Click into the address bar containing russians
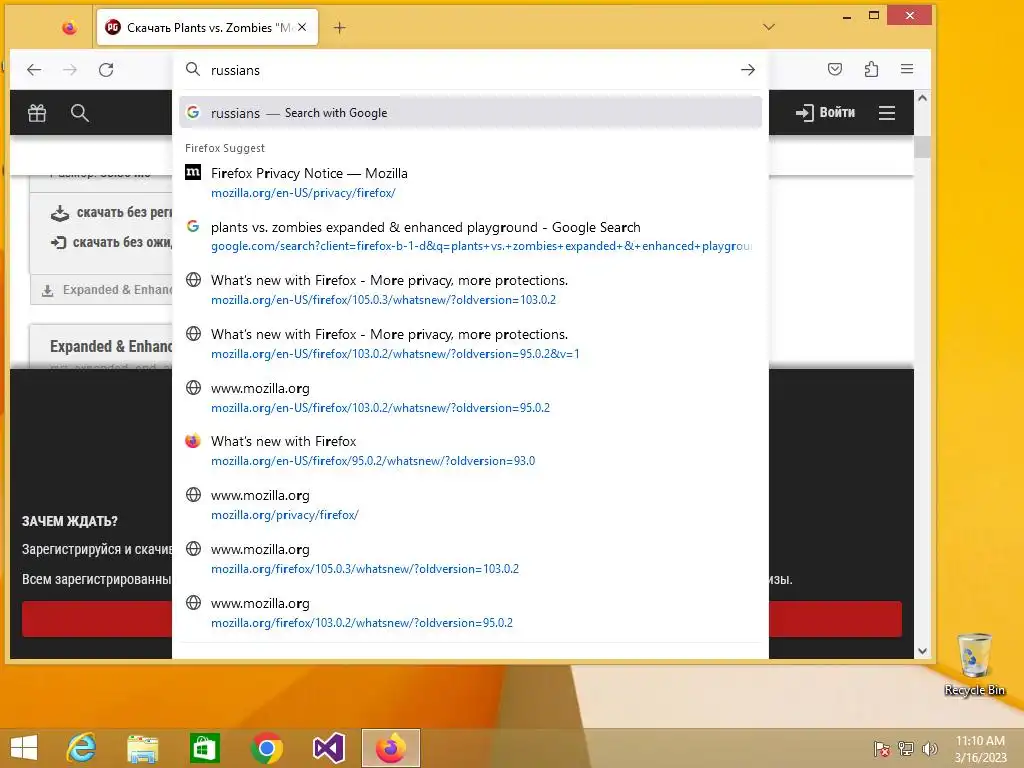Viewport: 1024px width, 768px height. click(470, 70)
